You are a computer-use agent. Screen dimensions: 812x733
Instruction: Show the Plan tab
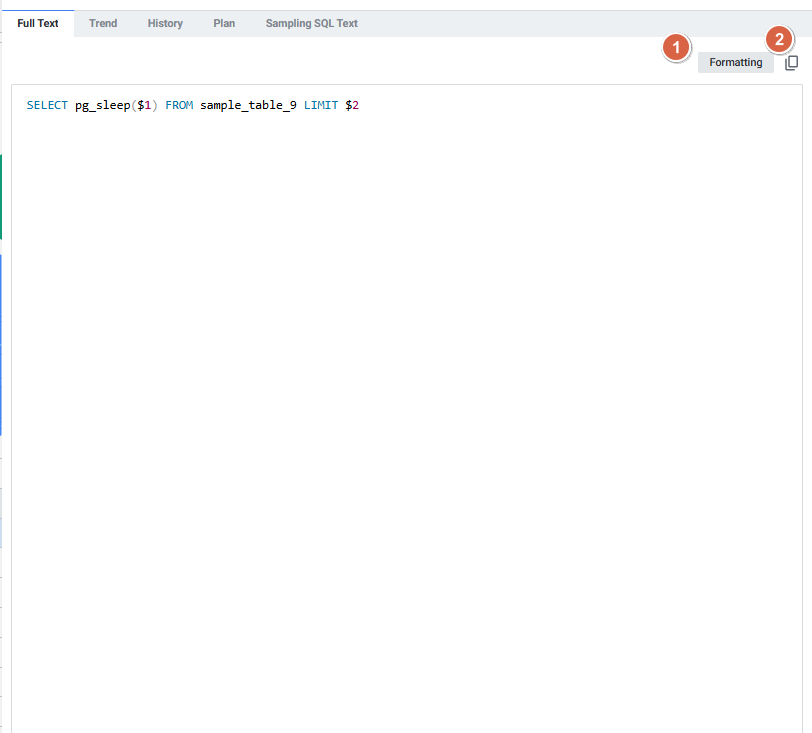click(224, 23)
